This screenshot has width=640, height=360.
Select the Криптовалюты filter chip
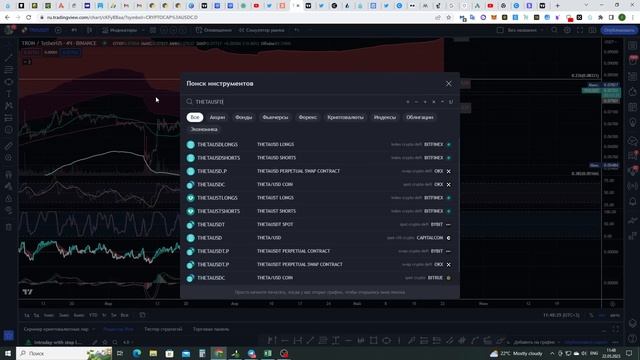345,117
